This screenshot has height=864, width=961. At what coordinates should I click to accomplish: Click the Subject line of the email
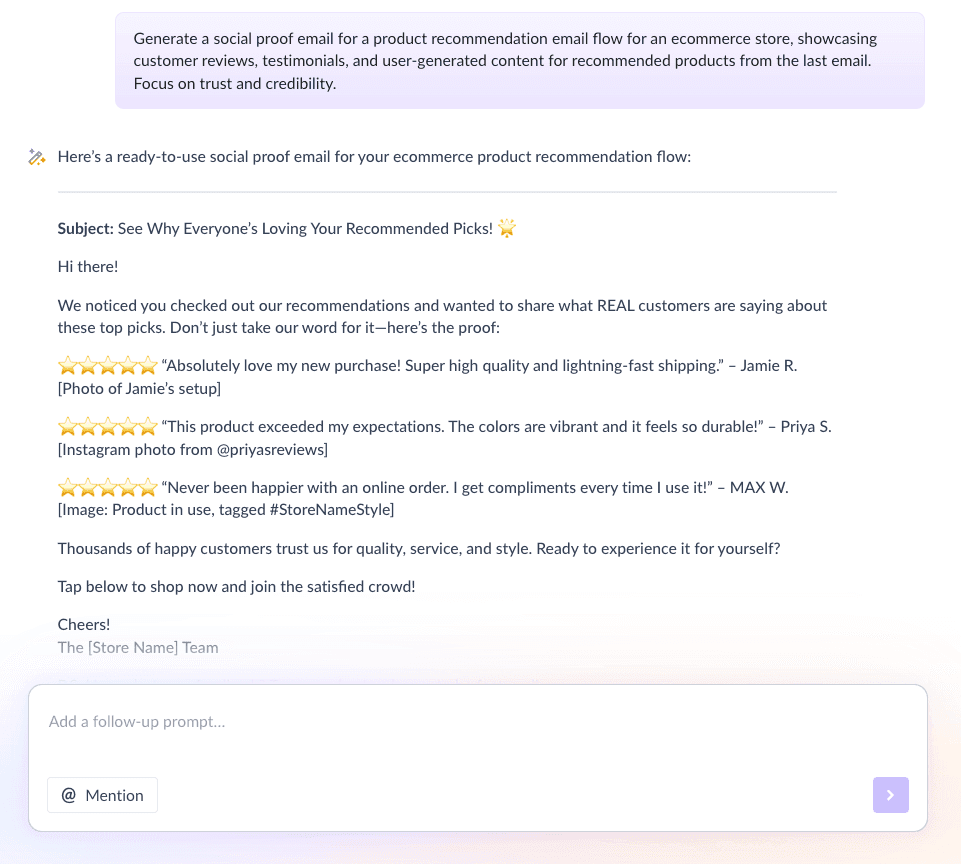pyautogui.click(x=85, y=228)
